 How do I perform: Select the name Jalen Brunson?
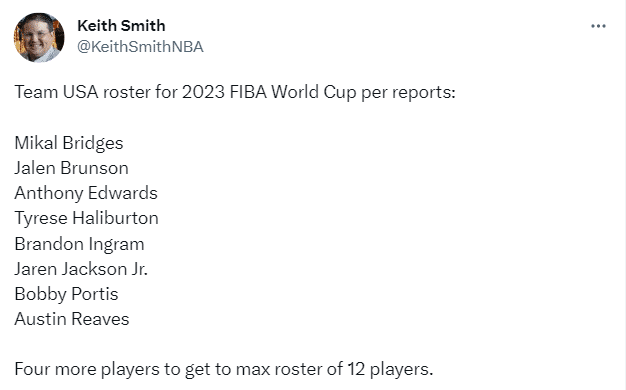pos(71,168)
